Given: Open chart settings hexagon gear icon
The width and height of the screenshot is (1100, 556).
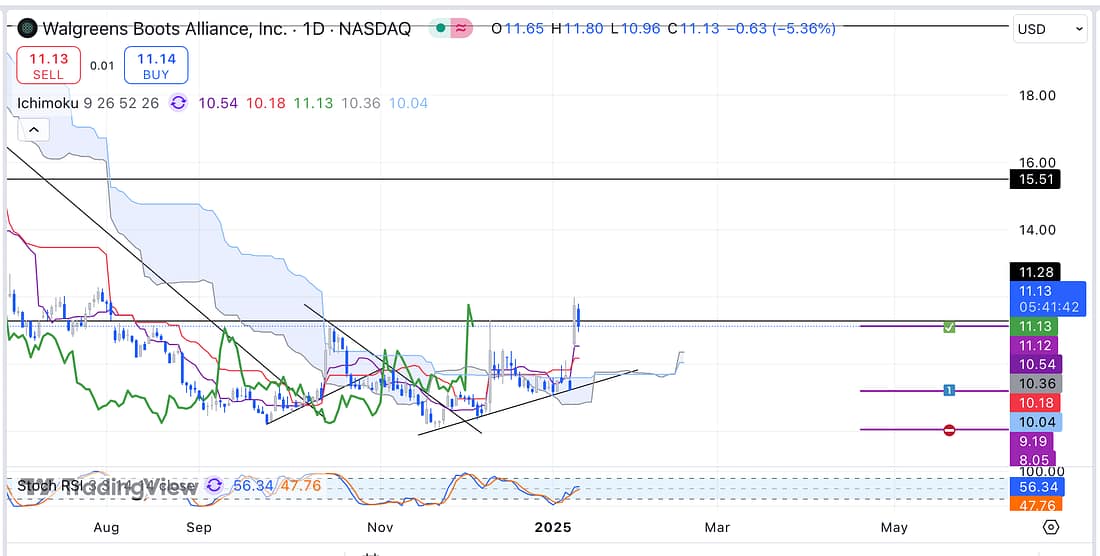Looking at the screenshot, I should point(1050,527).
